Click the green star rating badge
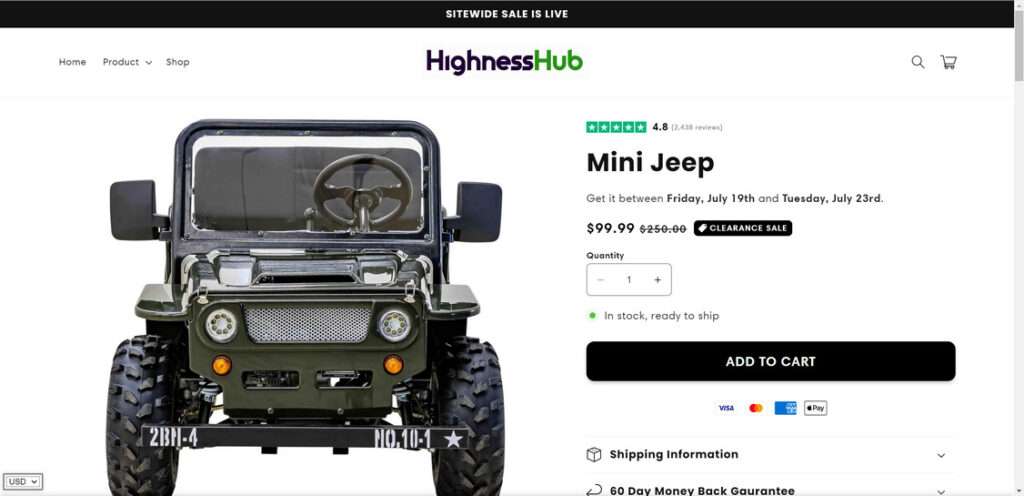 click(x=616, y=127)
